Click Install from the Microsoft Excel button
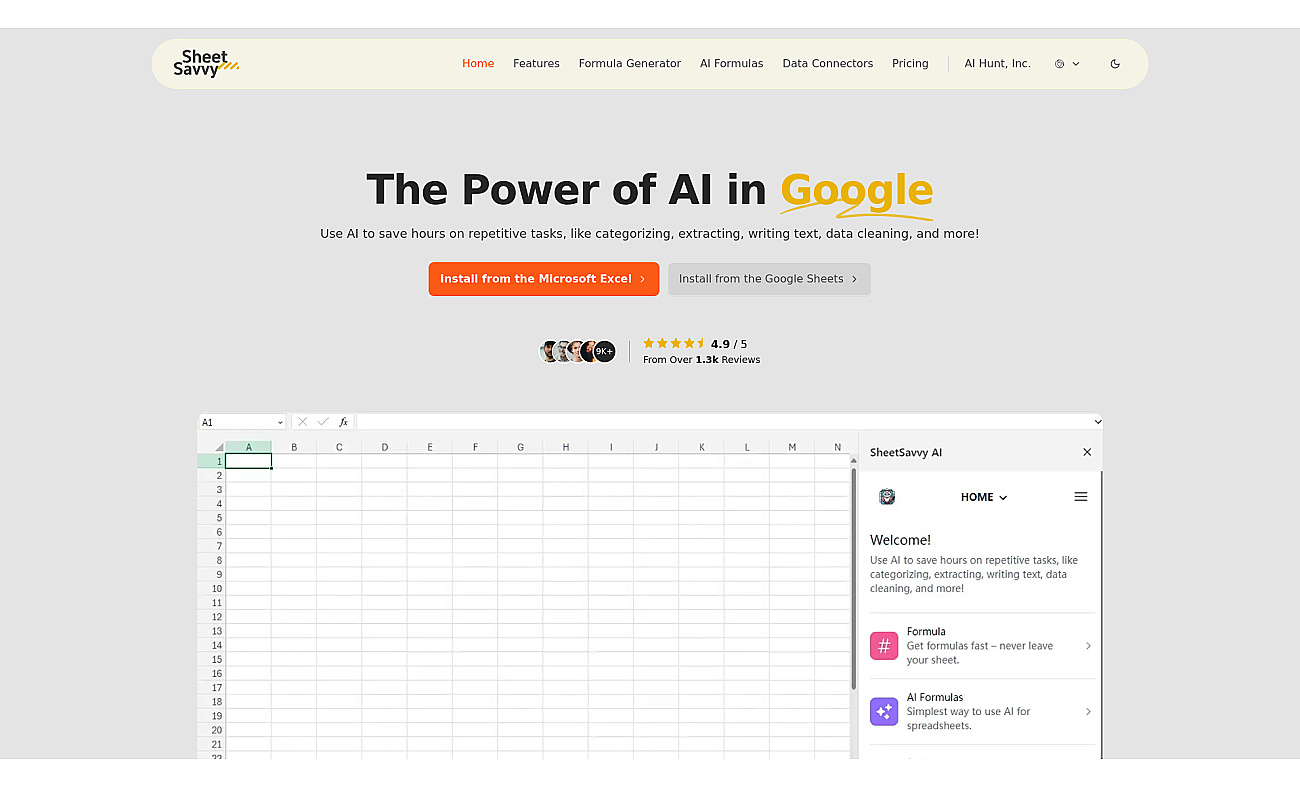Image resolution: width=1300 pixels, height=788 pixels. coord(544,279)
